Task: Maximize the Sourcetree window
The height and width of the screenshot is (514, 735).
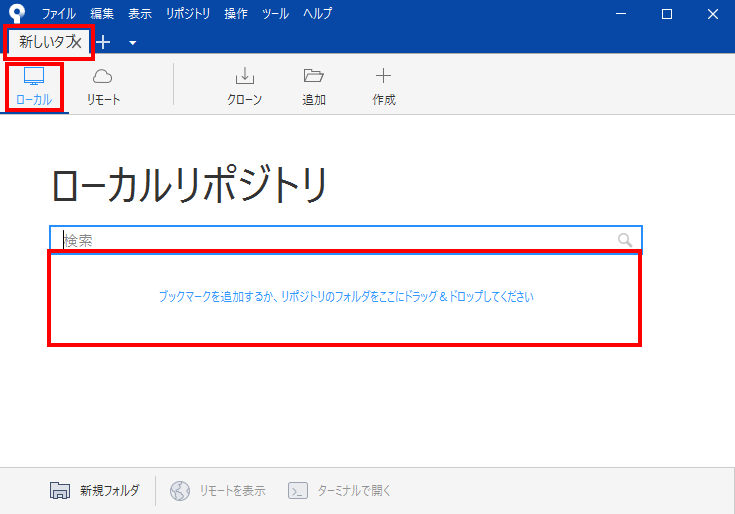Action: (x=667, y=14)
